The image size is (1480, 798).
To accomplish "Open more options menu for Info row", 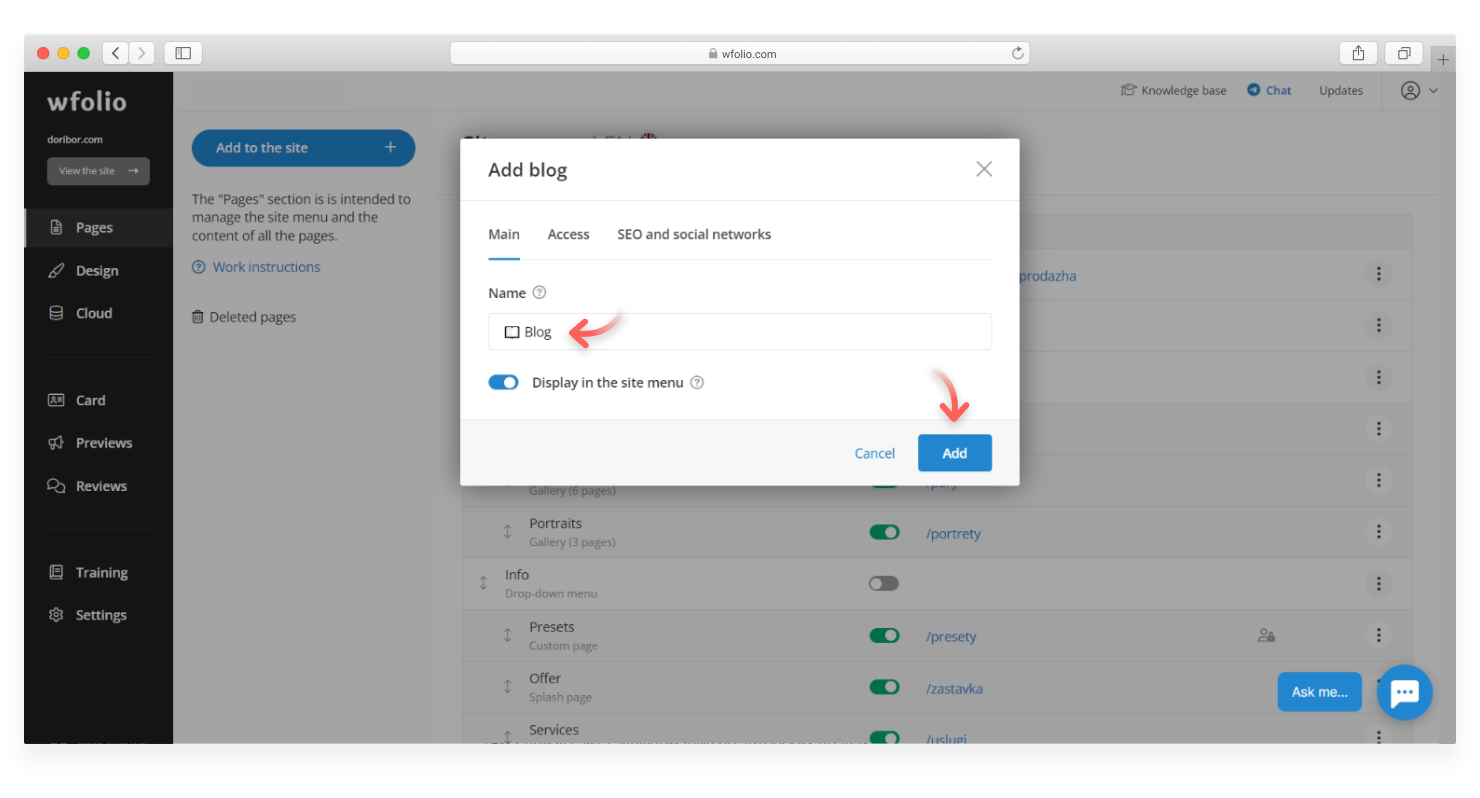I will click(x=1378, y=583).
